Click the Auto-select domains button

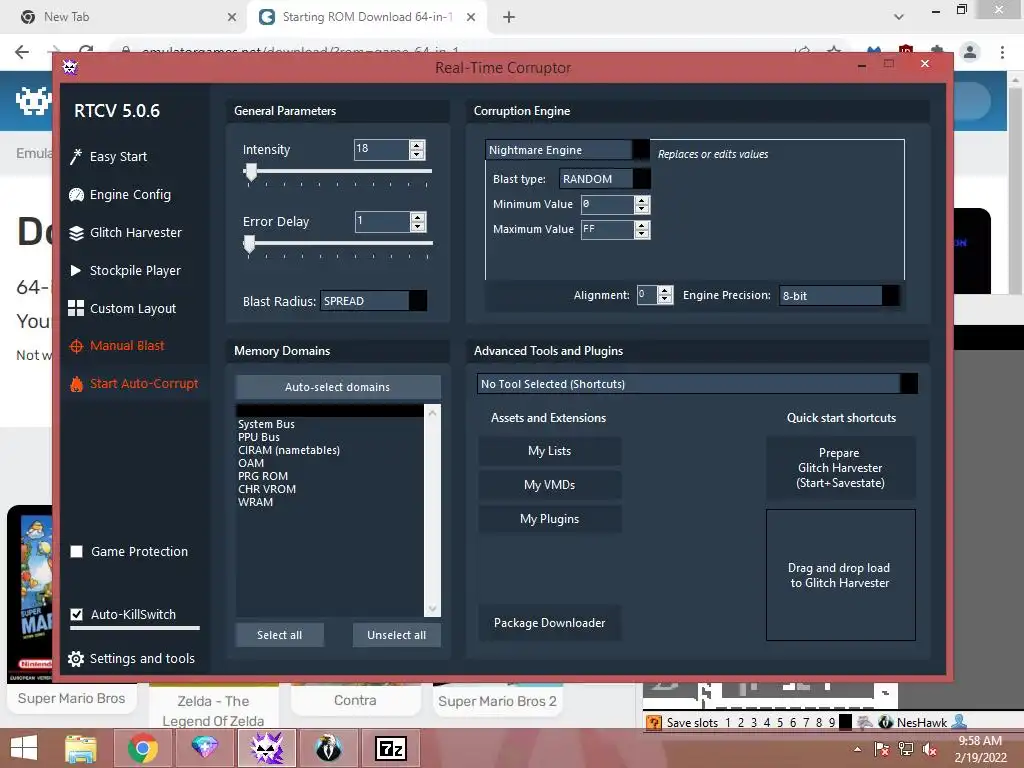[x=338, y=387]
